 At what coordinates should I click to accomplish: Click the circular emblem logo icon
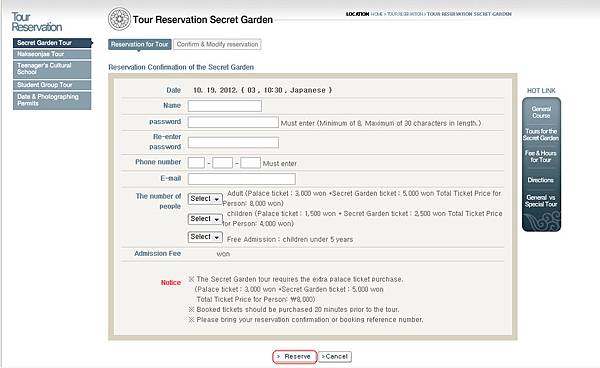click(119, 19)
